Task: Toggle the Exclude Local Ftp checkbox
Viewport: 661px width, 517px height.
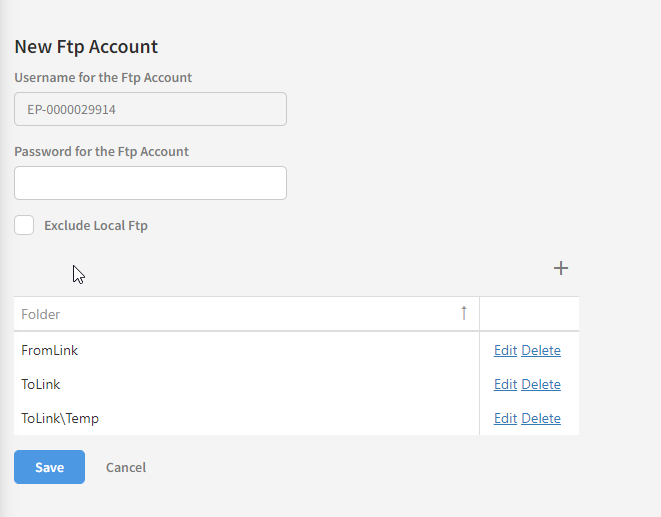Action: [24, 225]
